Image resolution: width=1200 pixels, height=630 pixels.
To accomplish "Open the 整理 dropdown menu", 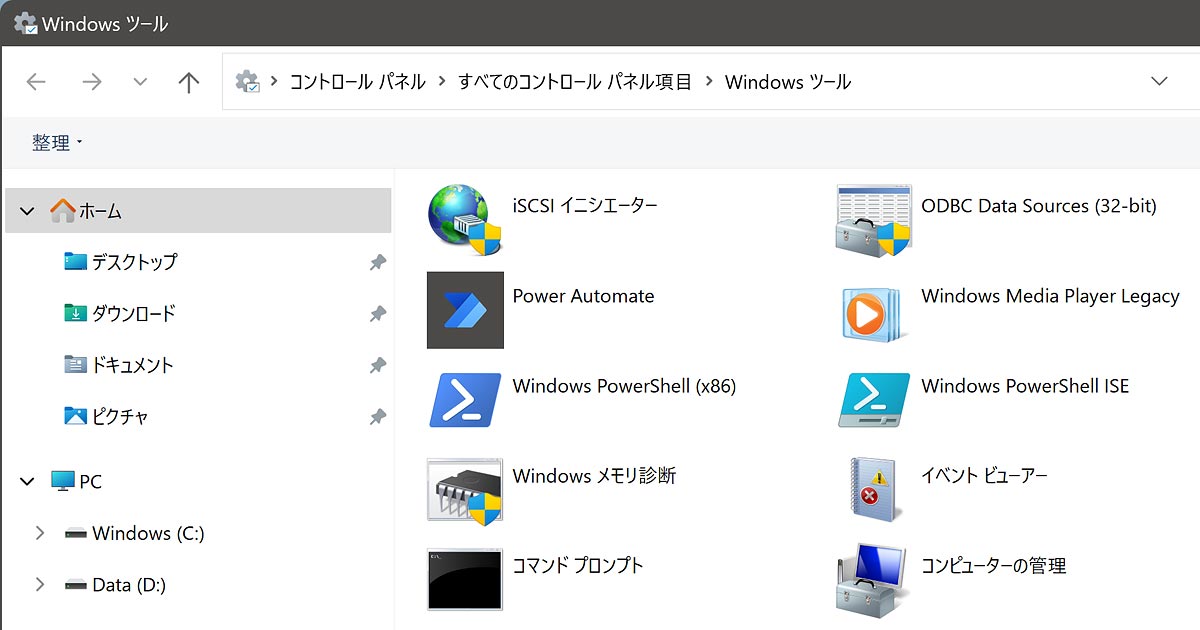I will (x=57, y=143).
